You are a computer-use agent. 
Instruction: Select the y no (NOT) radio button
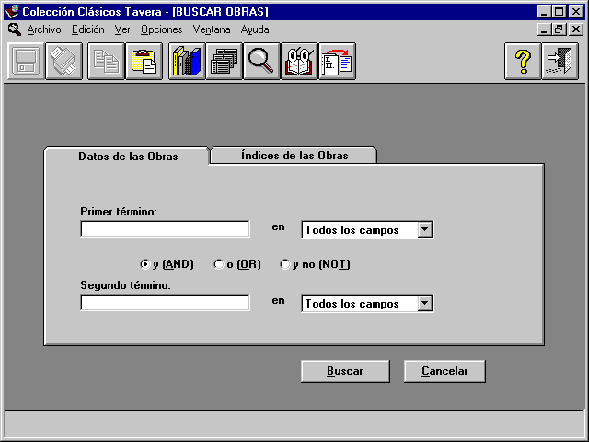[285, 264]
